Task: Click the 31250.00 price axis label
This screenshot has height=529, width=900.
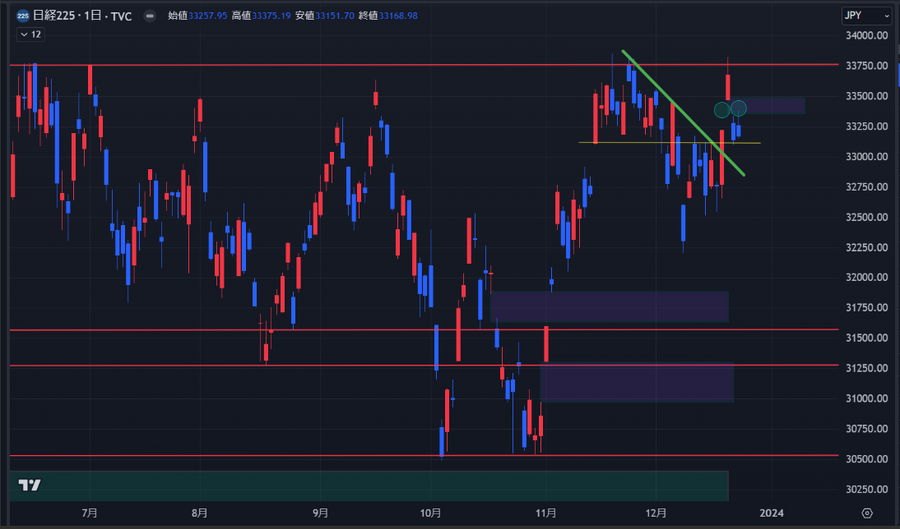Action: pyautogui.click(x=867, y=368)
